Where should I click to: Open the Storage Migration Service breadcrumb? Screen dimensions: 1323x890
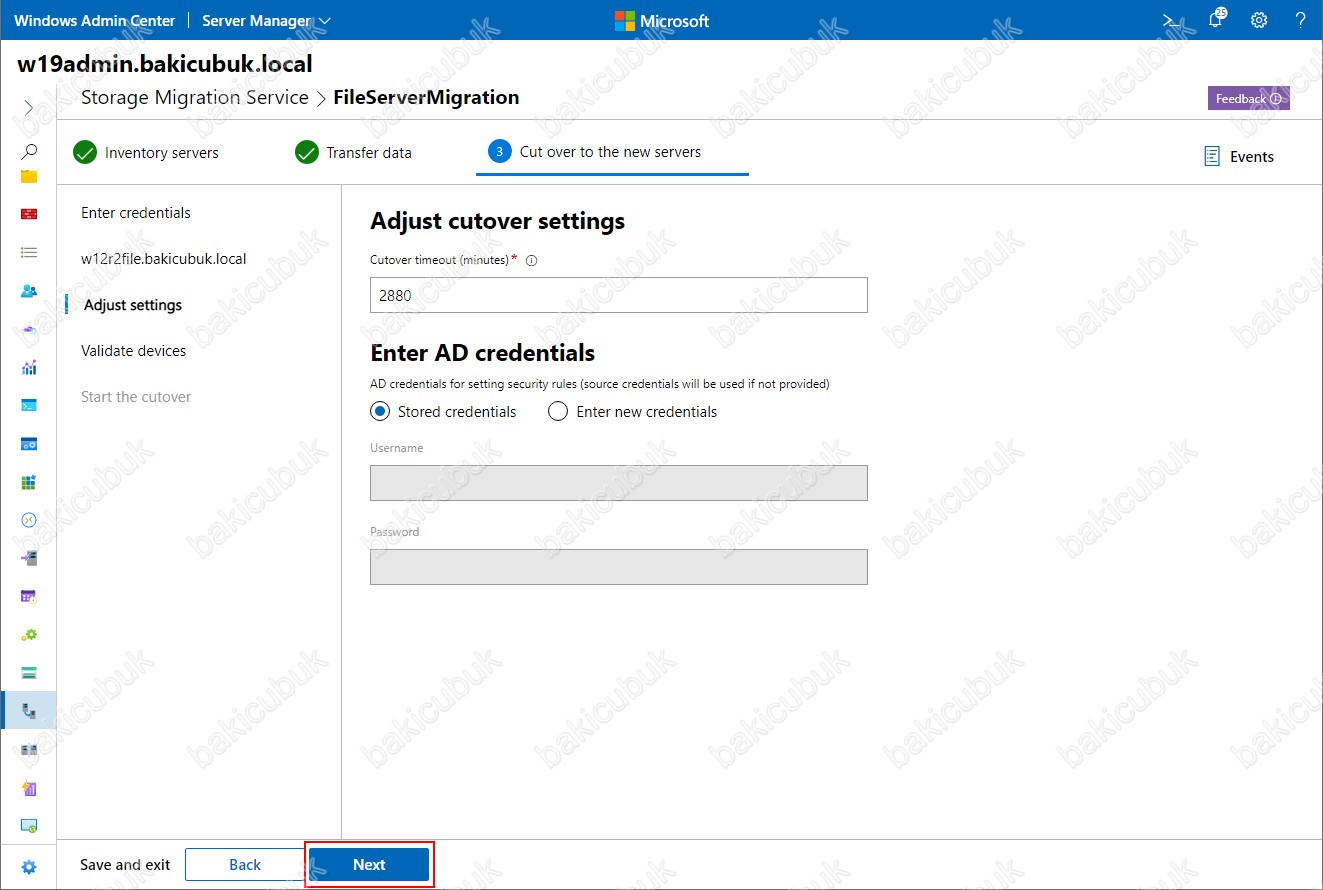coord(194,98)
